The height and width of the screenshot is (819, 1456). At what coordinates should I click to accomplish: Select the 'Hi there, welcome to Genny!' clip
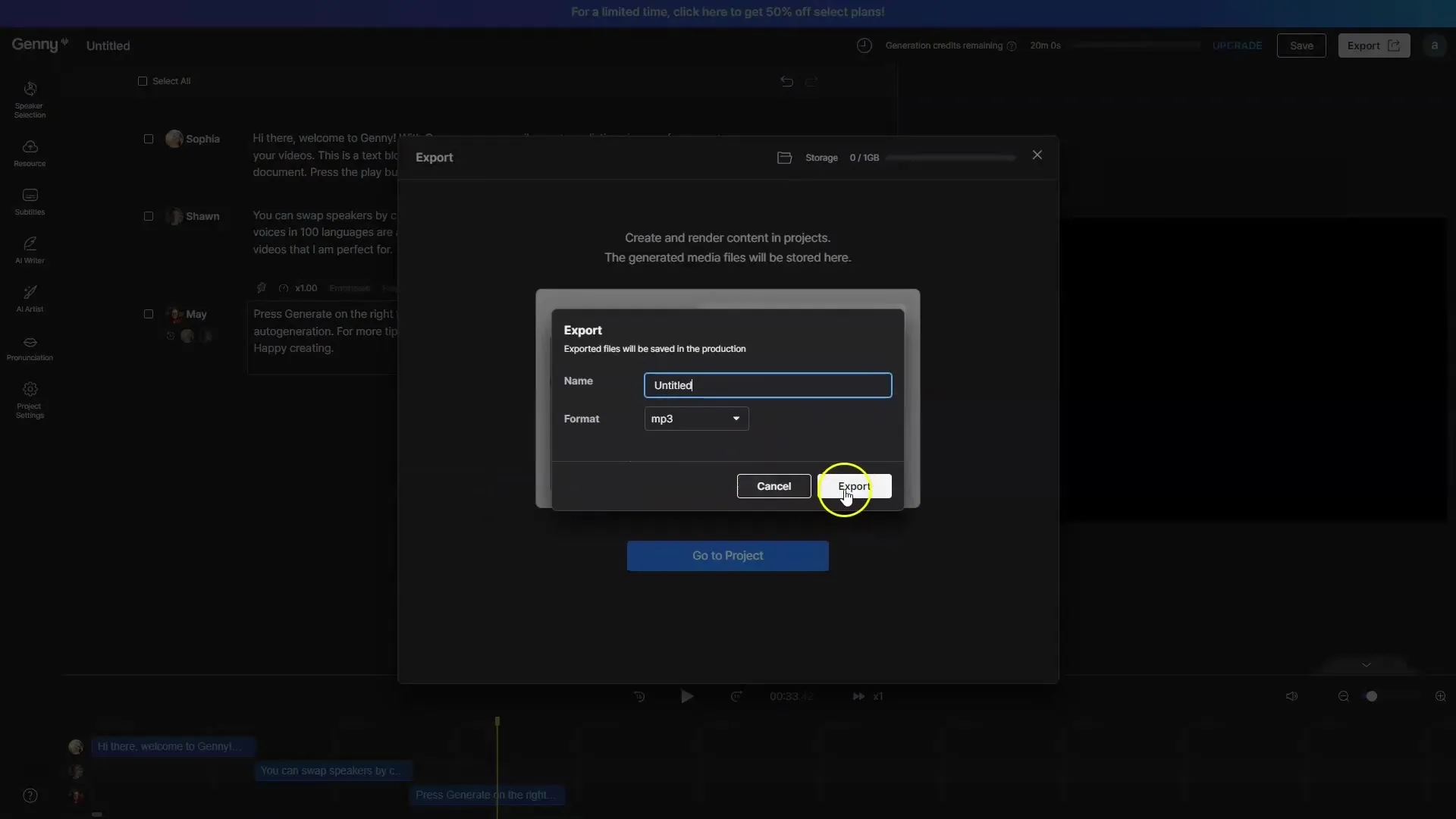pyautogui.click(x=174, y=746)
